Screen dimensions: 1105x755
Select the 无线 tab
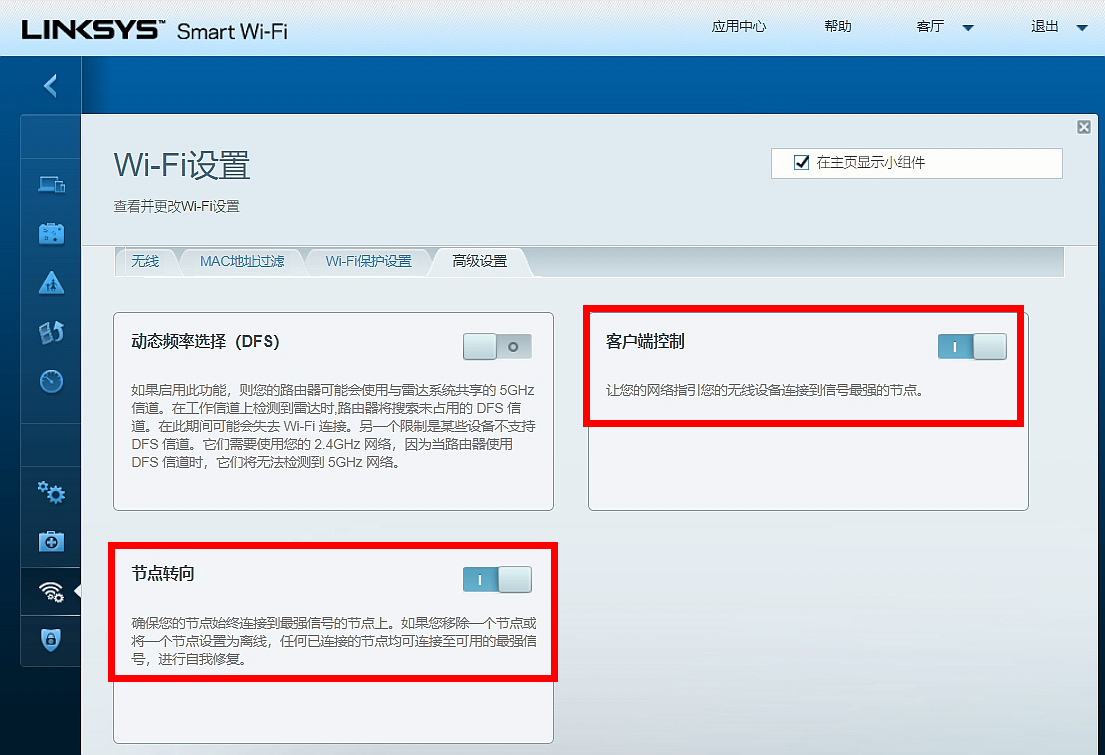[147, 261]
